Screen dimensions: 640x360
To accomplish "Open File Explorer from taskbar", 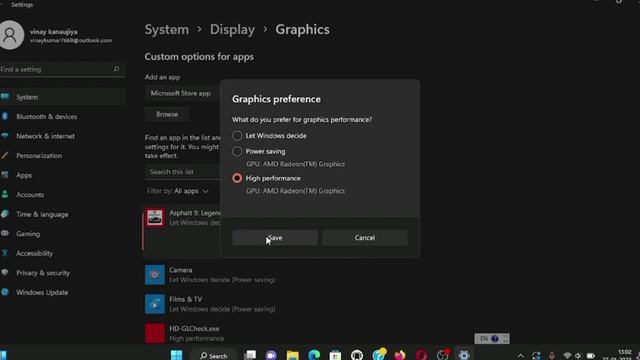I will tap(292, 355).
